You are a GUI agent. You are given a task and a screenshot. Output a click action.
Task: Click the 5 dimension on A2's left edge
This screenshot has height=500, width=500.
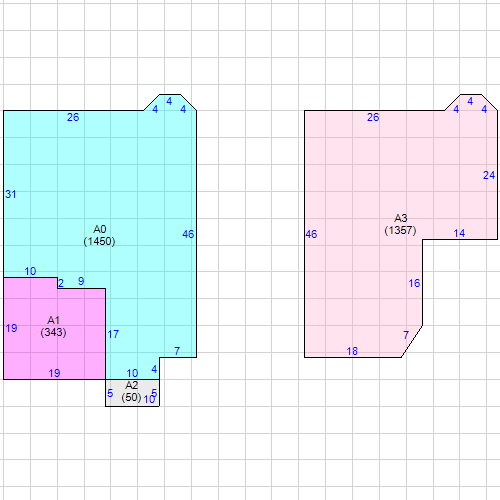[110, 393]
